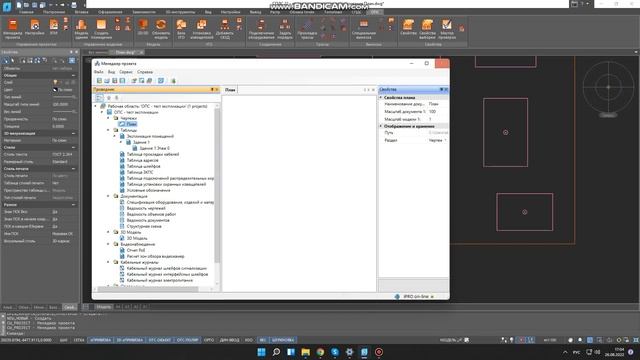Select Установка извещателей in the ribbon
Image resolution: width=640 pixels, height=360 pixels.
pyautogui.click(x=202, y=29)
